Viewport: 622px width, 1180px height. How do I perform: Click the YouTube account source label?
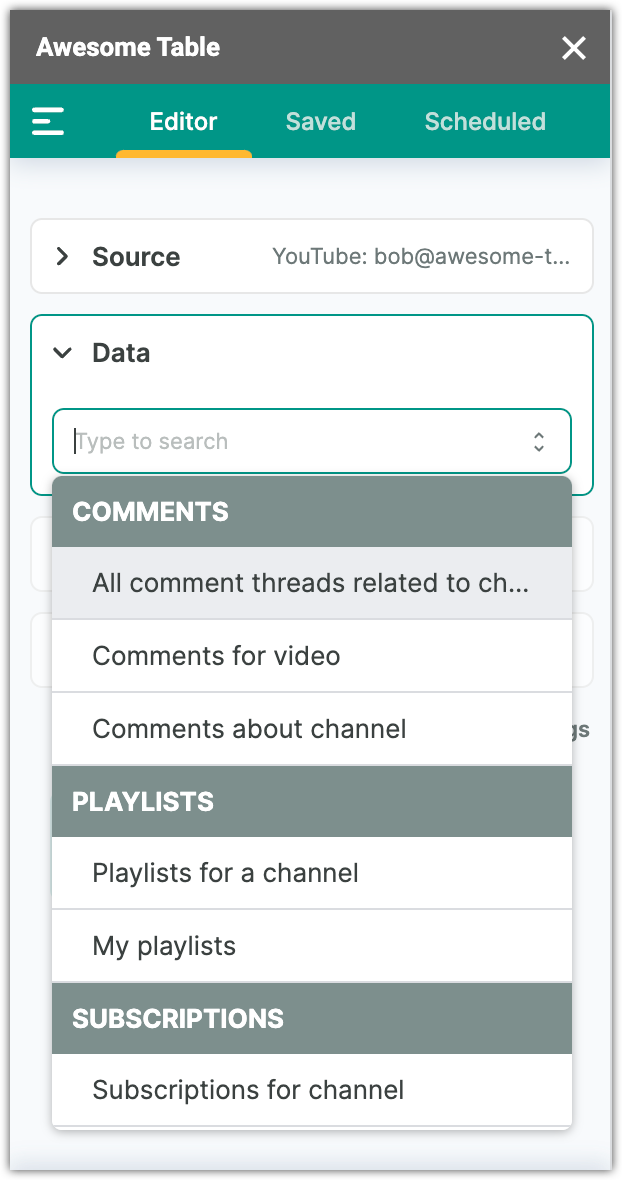tap(421, 257)
